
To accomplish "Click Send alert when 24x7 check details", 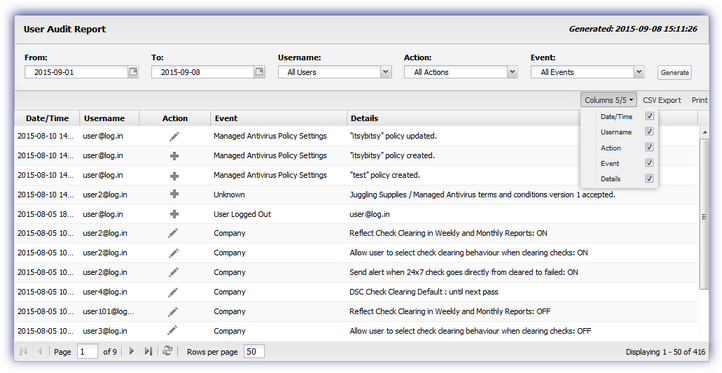I will pyautogui.click(x=464, y=272).
